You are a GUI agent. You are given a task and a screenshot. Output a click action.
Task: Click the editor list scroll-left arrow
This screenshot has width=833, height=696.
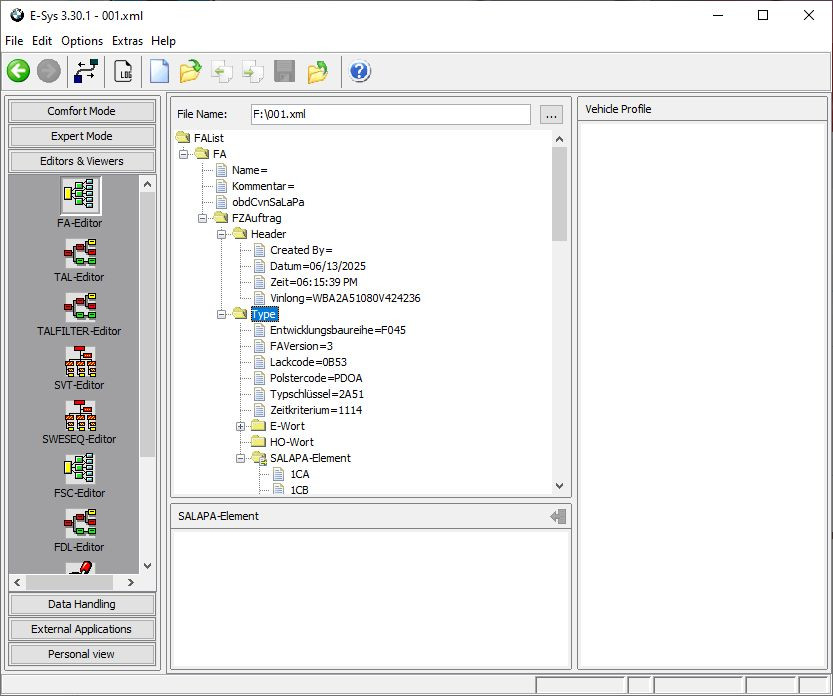click(x=17, y=582)
